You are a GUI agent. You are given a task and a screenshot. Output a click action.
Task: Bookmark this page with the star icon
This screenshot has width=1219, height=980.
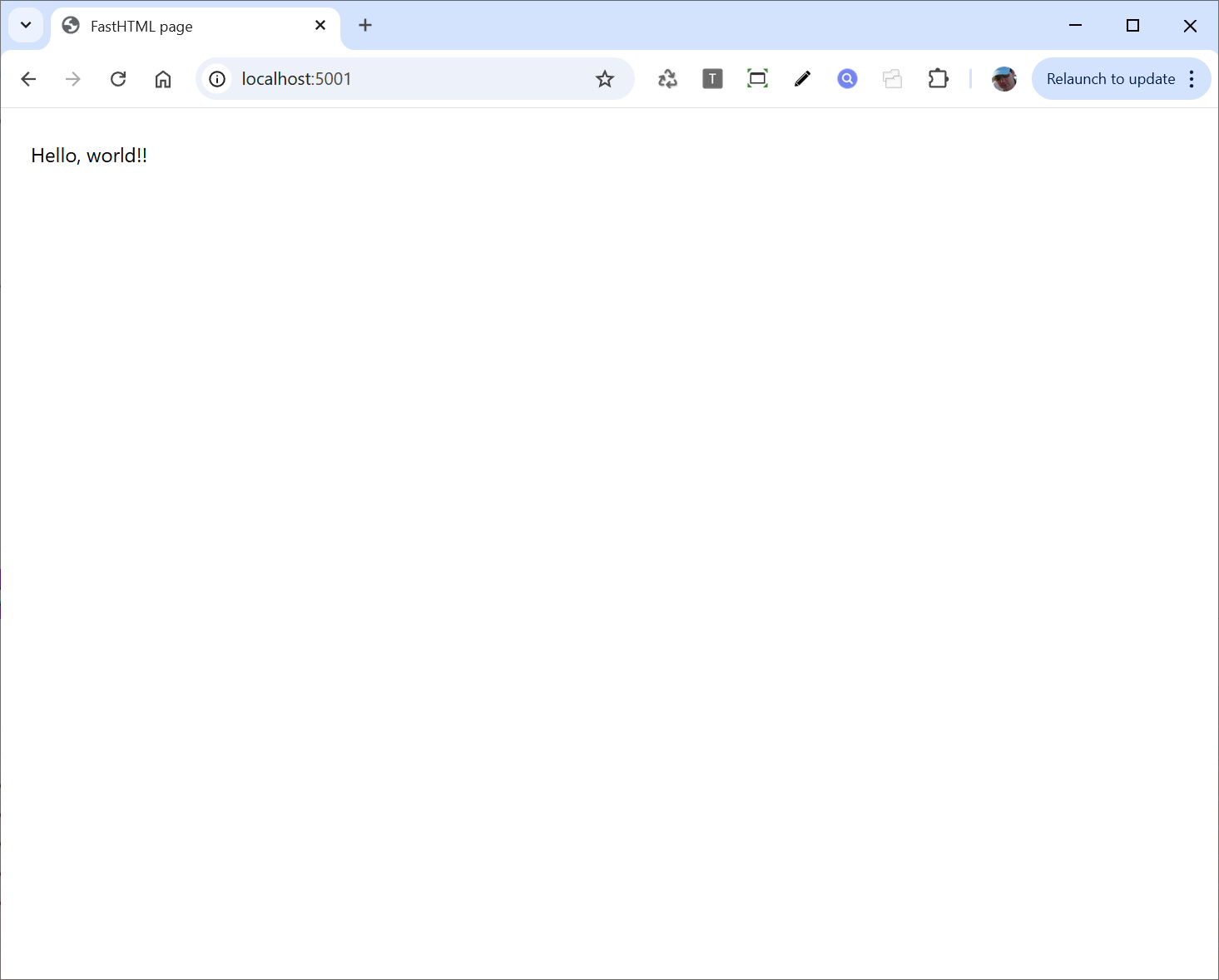point(605,79)
